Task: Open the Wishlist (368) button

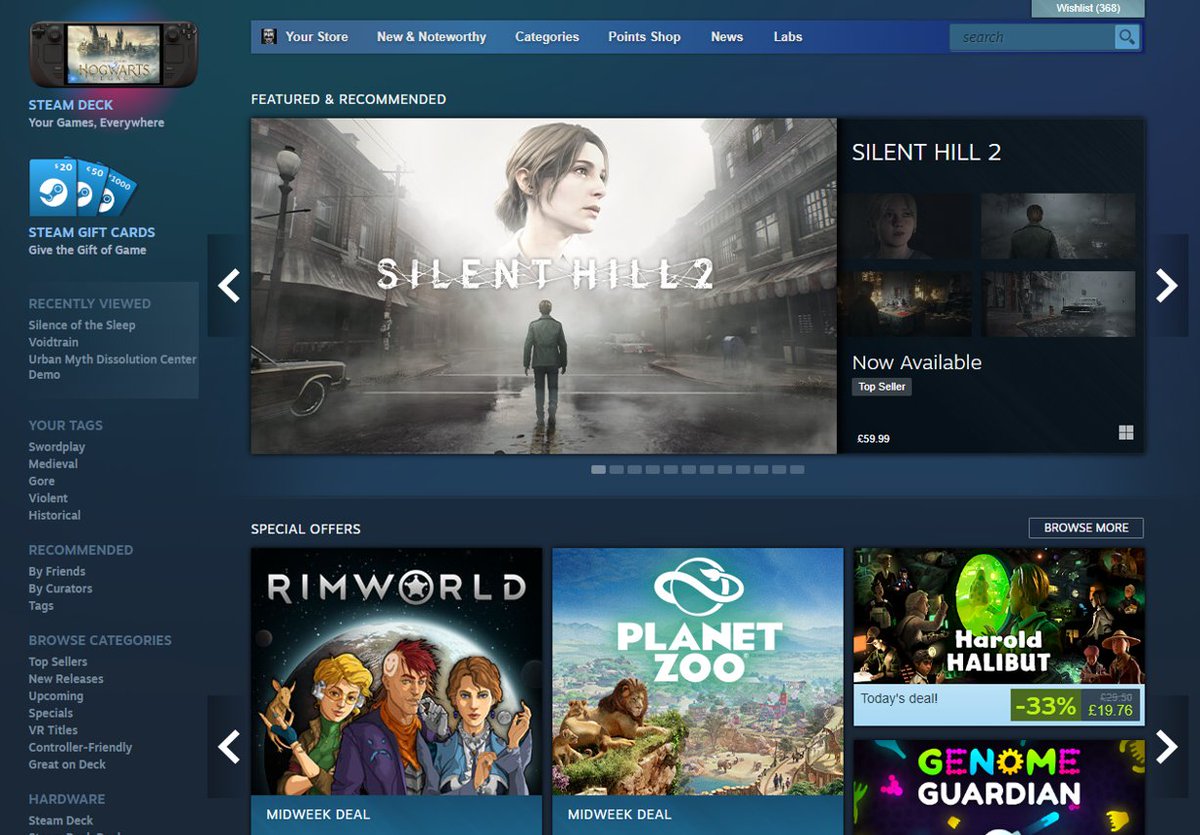Action: coord(1088,8)
